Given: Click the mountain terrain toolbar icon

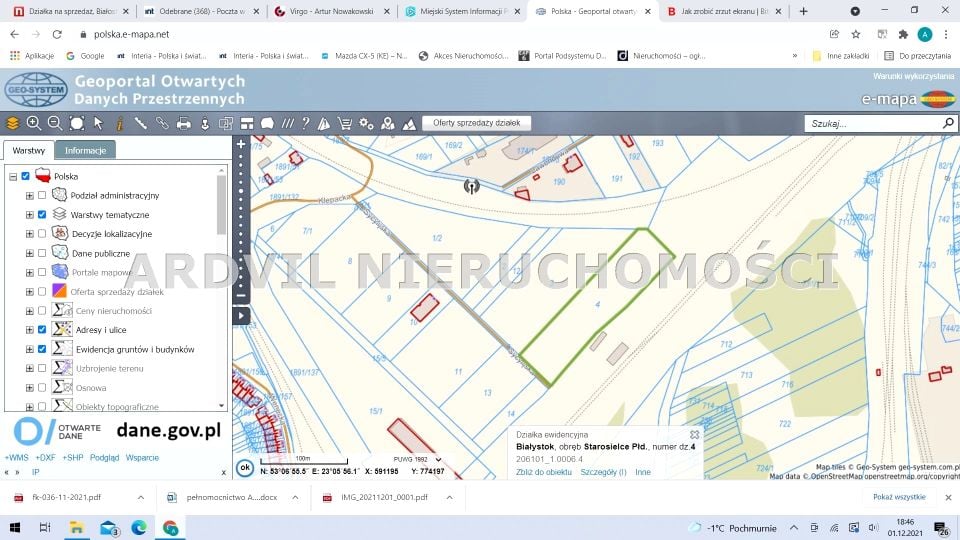Looking at the screenshot, I should pyautogui.click(x=409, y=123).
